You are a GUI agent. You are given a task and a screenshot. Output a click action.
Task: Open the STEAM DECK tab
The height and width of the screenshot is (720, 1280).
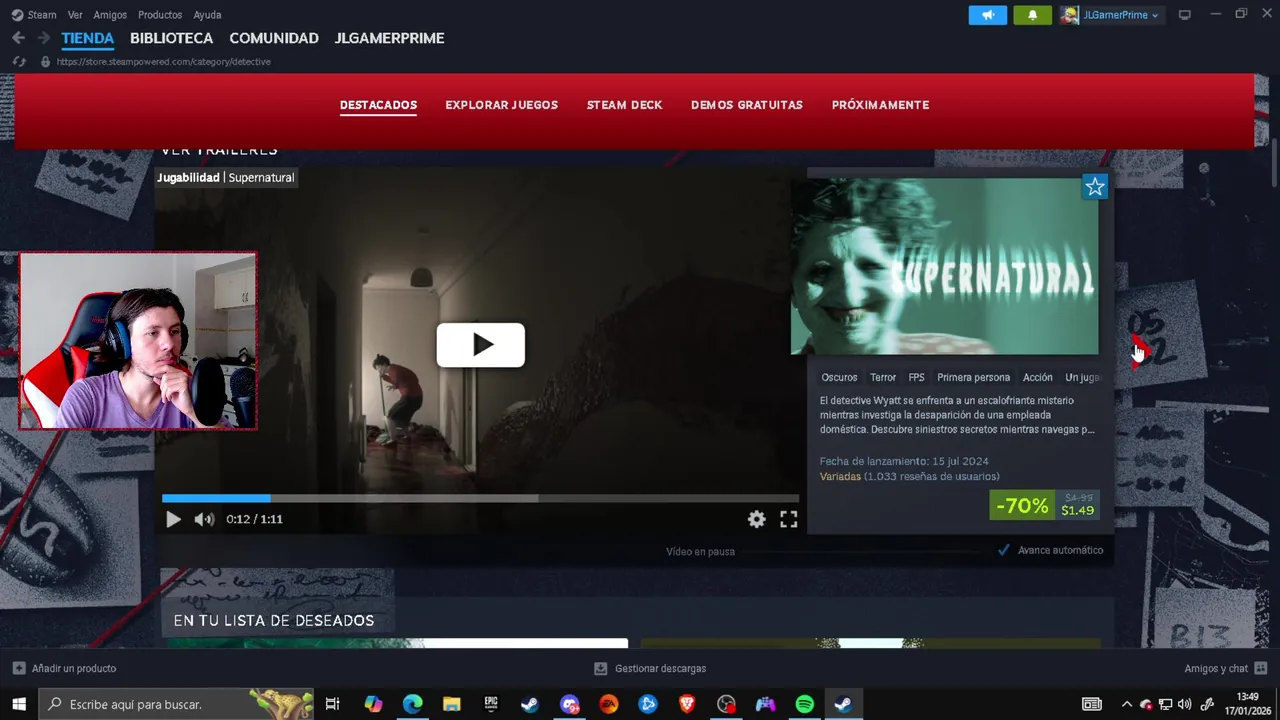click(x=625, y=105)
